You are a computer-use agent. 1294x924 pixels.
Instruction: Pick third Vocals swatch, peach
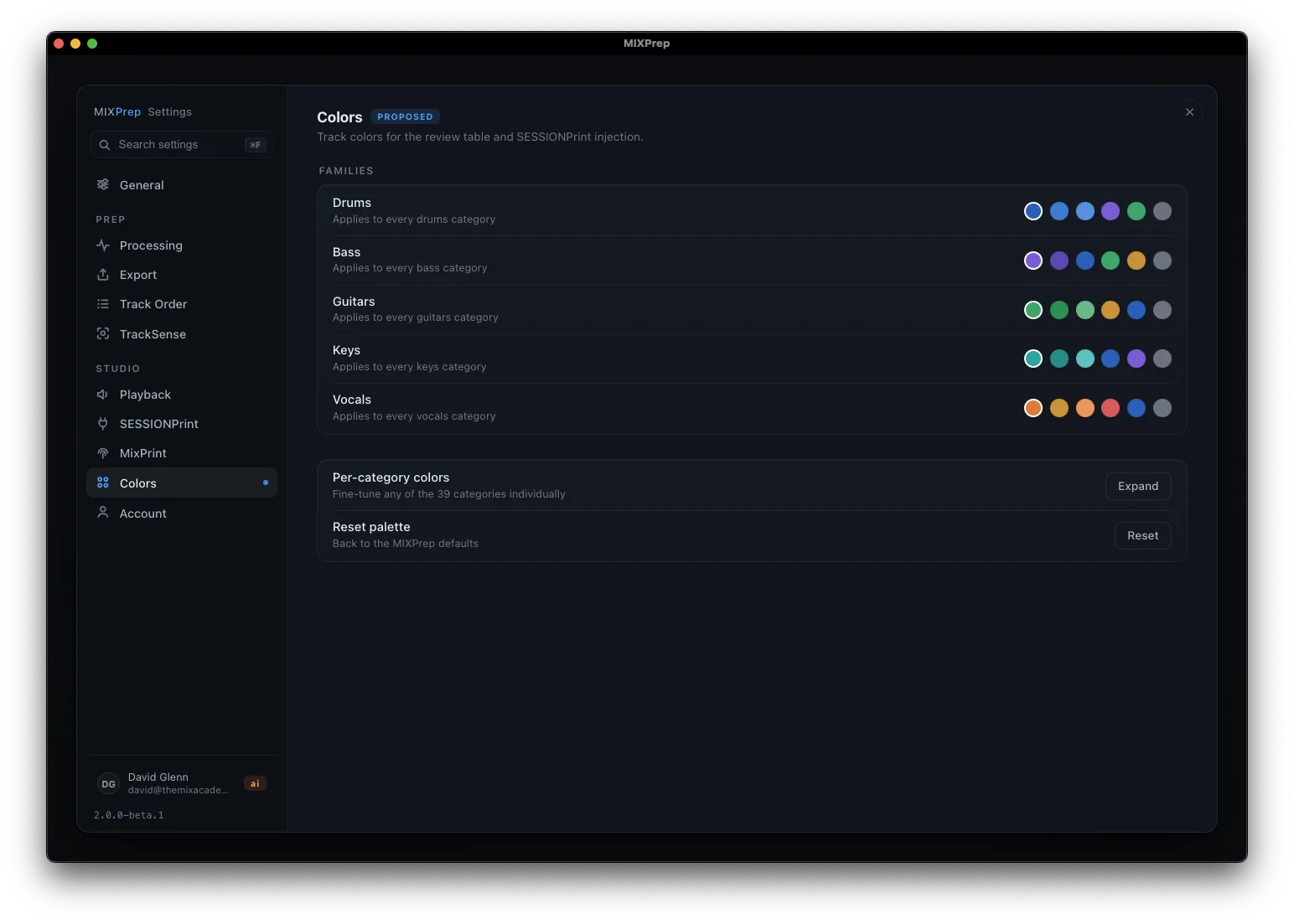point(1085,408)
